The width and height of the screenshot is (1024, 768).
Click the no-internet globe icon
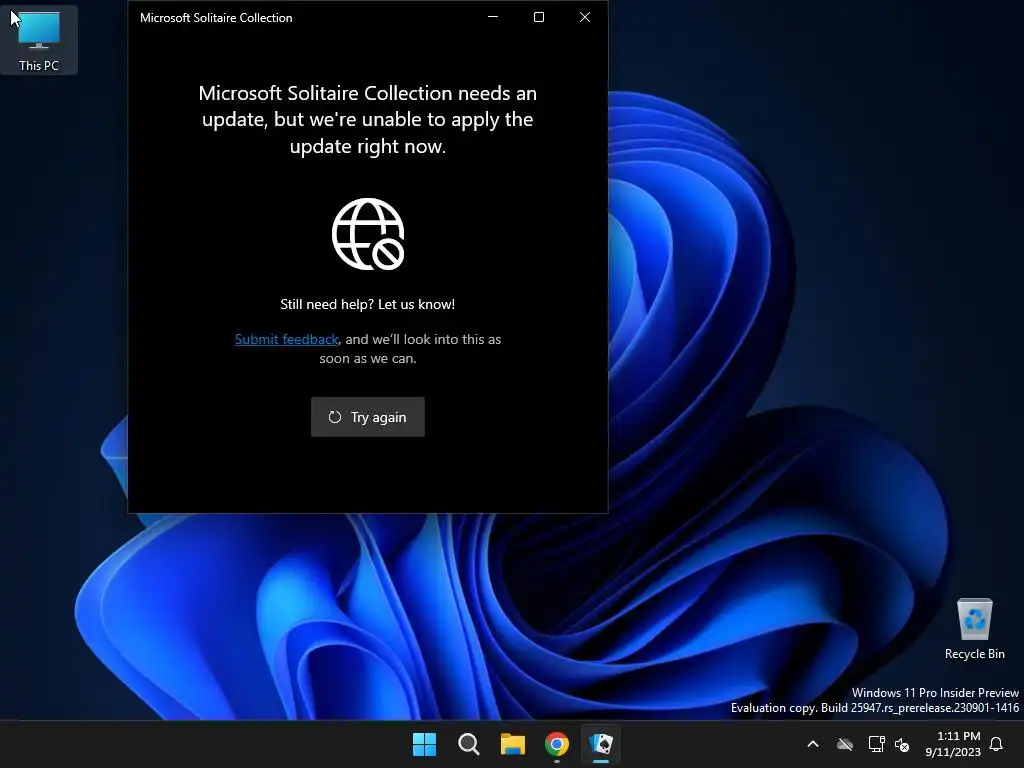tap(368, 234)
